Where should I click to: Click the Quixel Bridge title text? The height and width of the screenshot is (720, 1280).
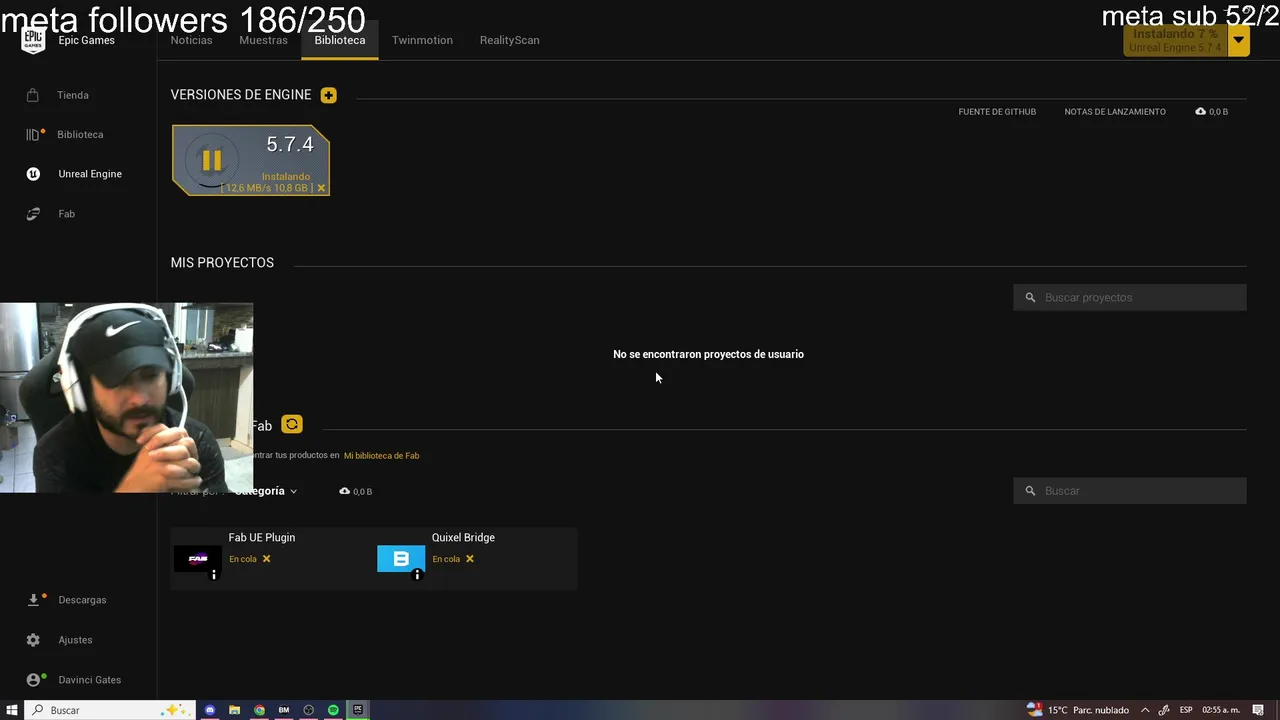(x=463, y=538)
